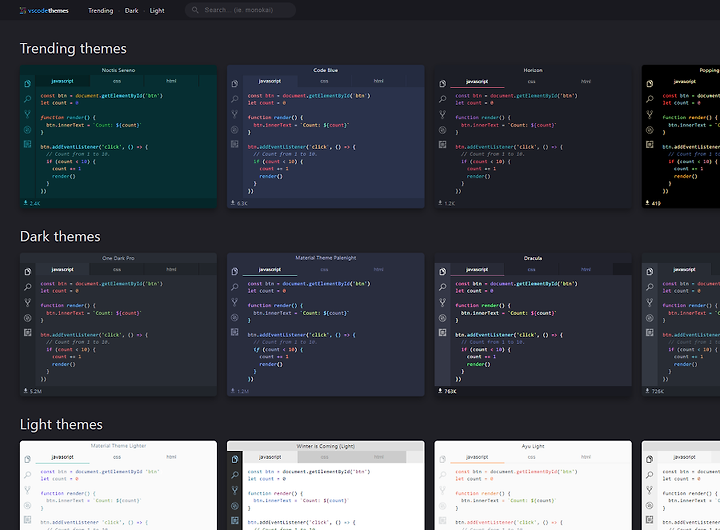This screenshot has width=720, height=530.
Task: Click the search icon in Dracula card
Action: [442, 287]
